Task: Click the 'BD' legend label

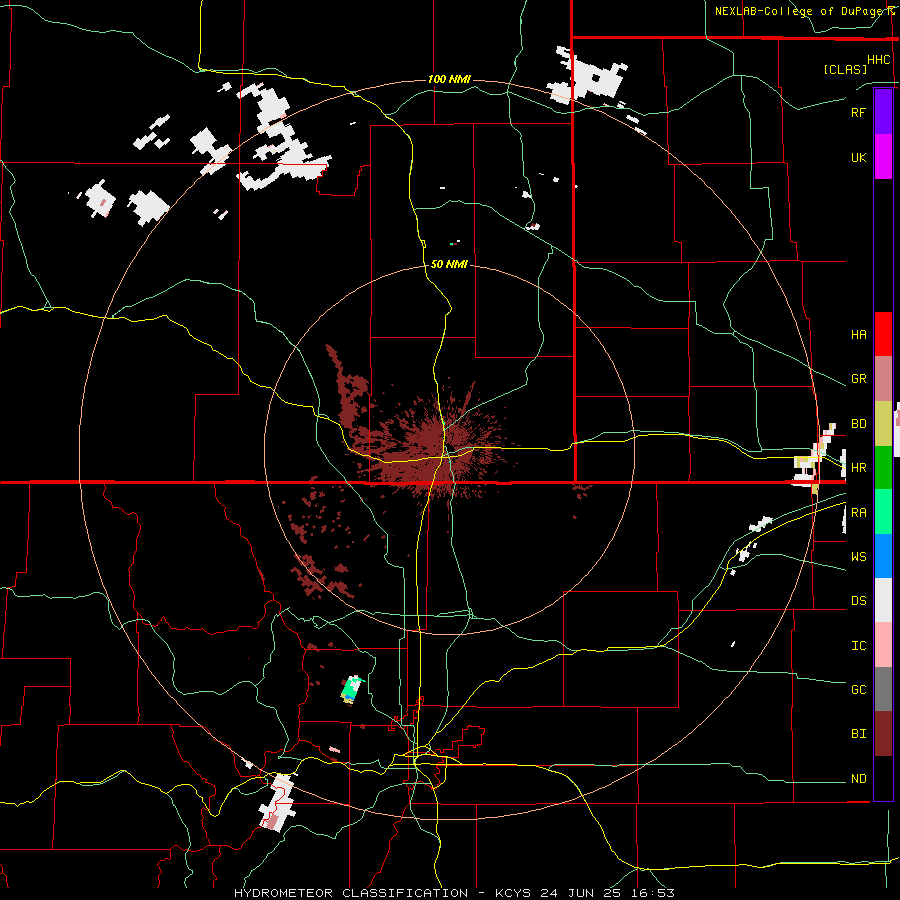Action: click(x=858, y=424)
